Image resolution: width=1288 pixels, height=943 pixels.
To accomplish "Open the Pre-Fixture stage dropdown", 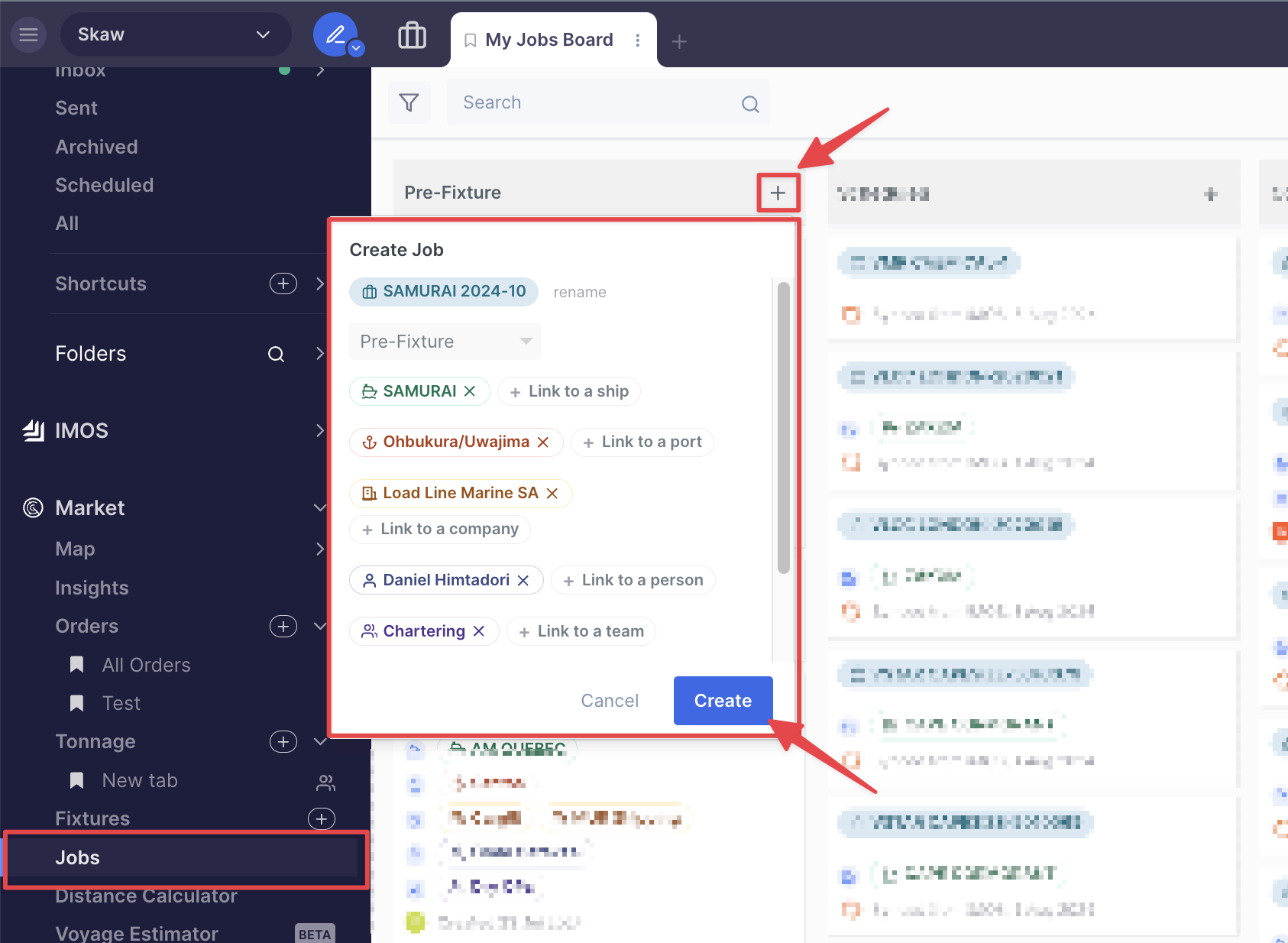I will [x=445, y=342].
